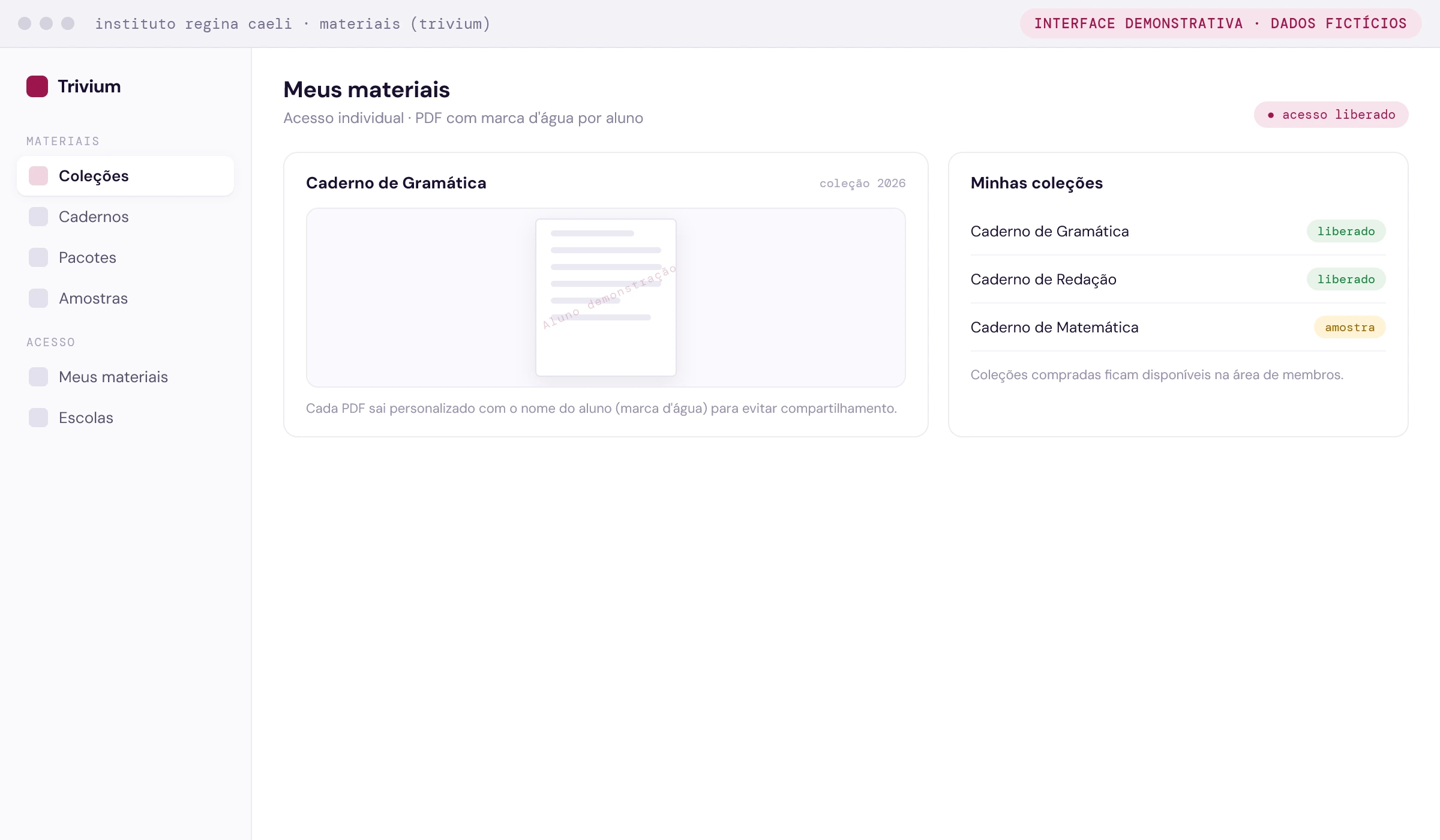Open Amostras section

click(x=125, y=298)
